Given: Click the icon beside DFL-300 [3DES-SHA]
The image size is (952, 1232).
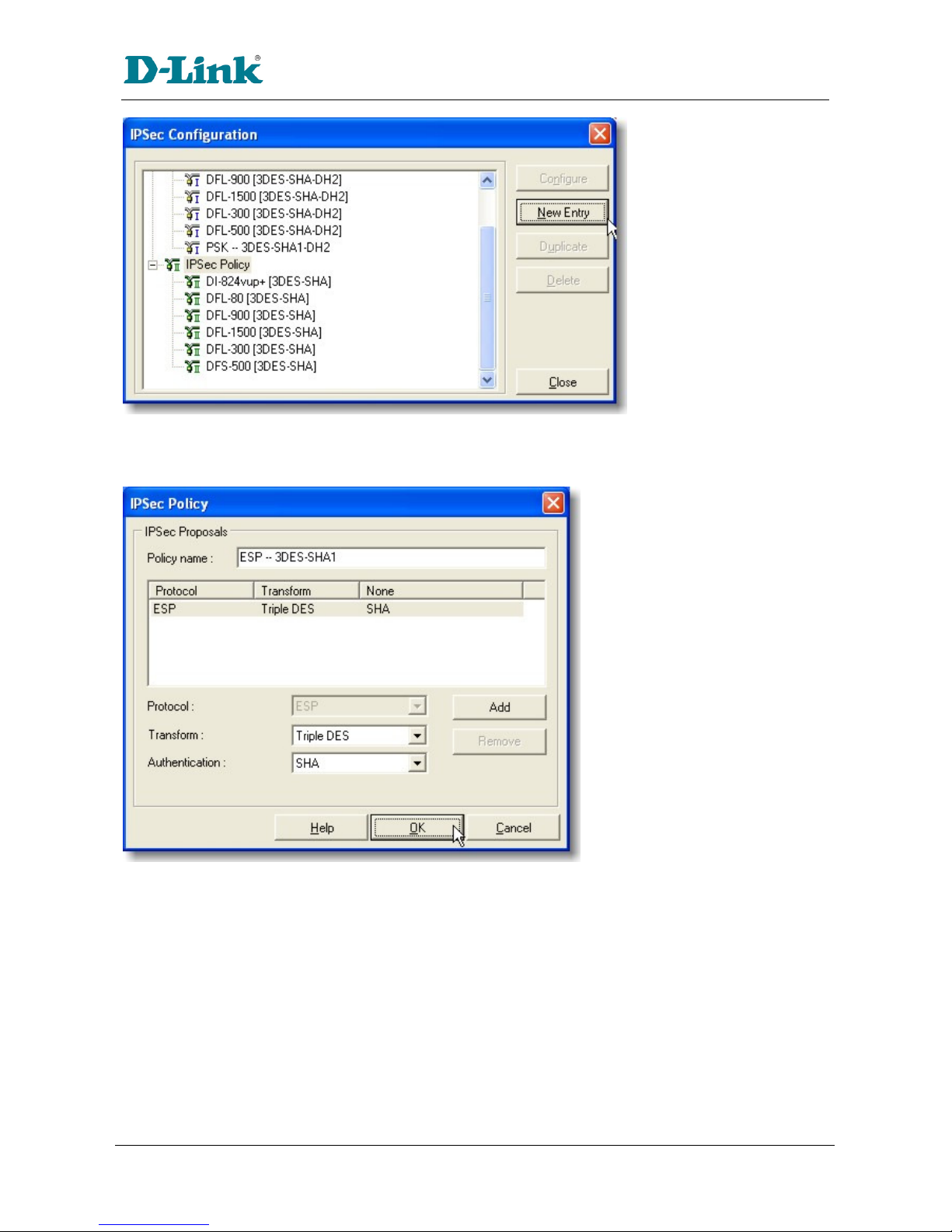Looking at the screenshot, I should point(193,350).
